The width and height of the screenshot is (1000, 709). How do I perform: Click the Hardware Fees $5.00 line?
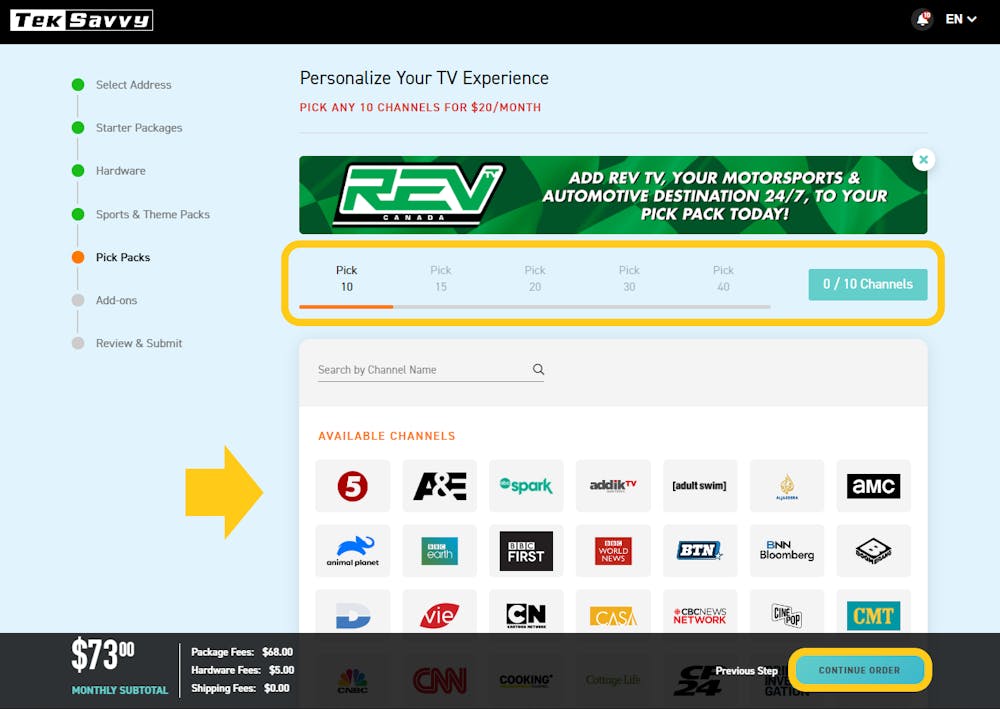tap(242, 670)
